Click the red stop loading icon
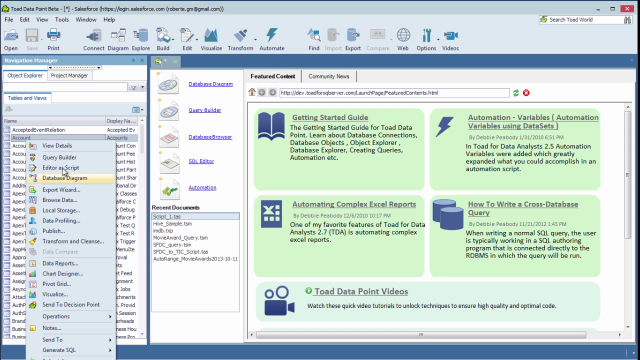This screenshot has height=360, width=640. pos(527,93)
